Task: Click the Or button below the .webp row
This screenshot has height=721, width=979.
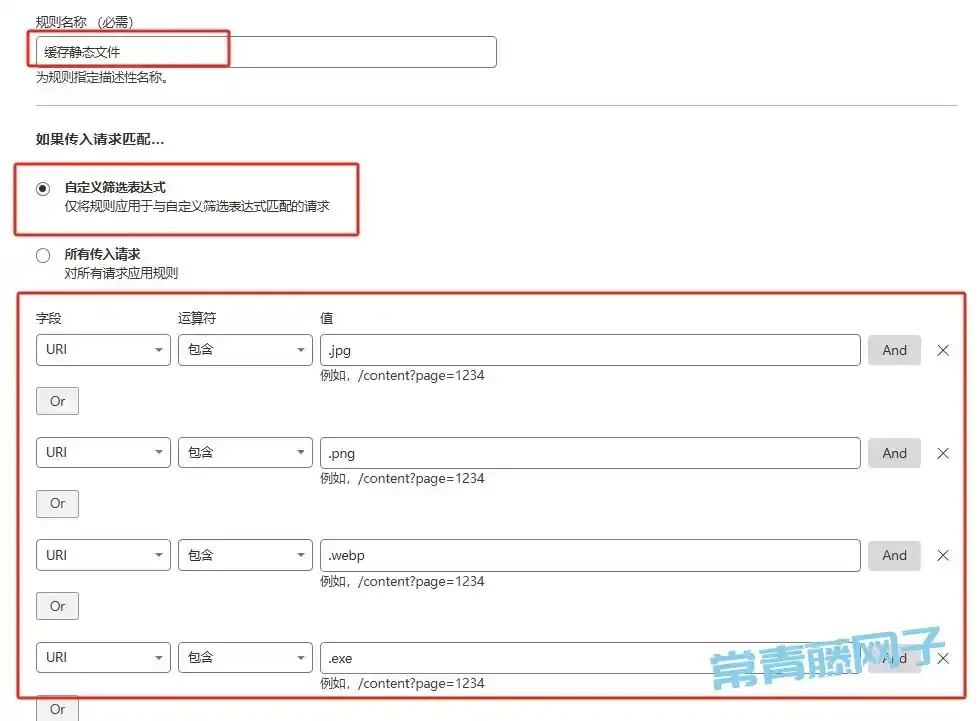Action: 57,606
